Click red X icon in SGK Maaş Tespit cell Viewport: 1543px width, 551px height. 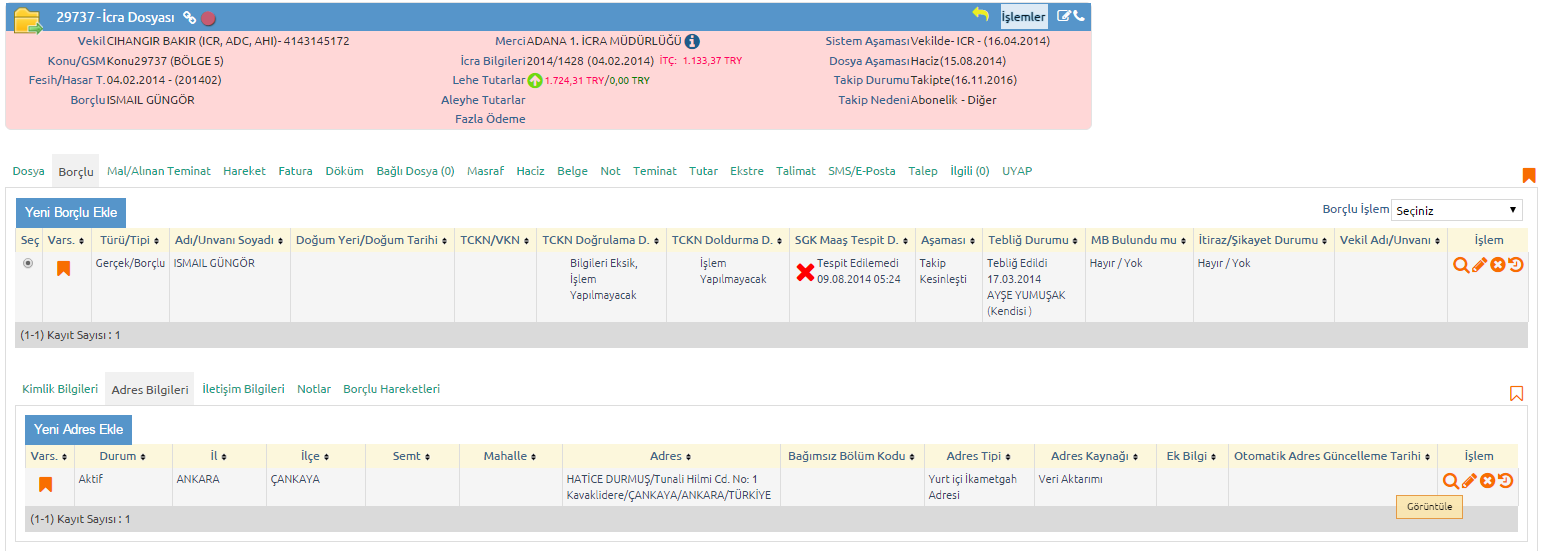coord(805,272)
